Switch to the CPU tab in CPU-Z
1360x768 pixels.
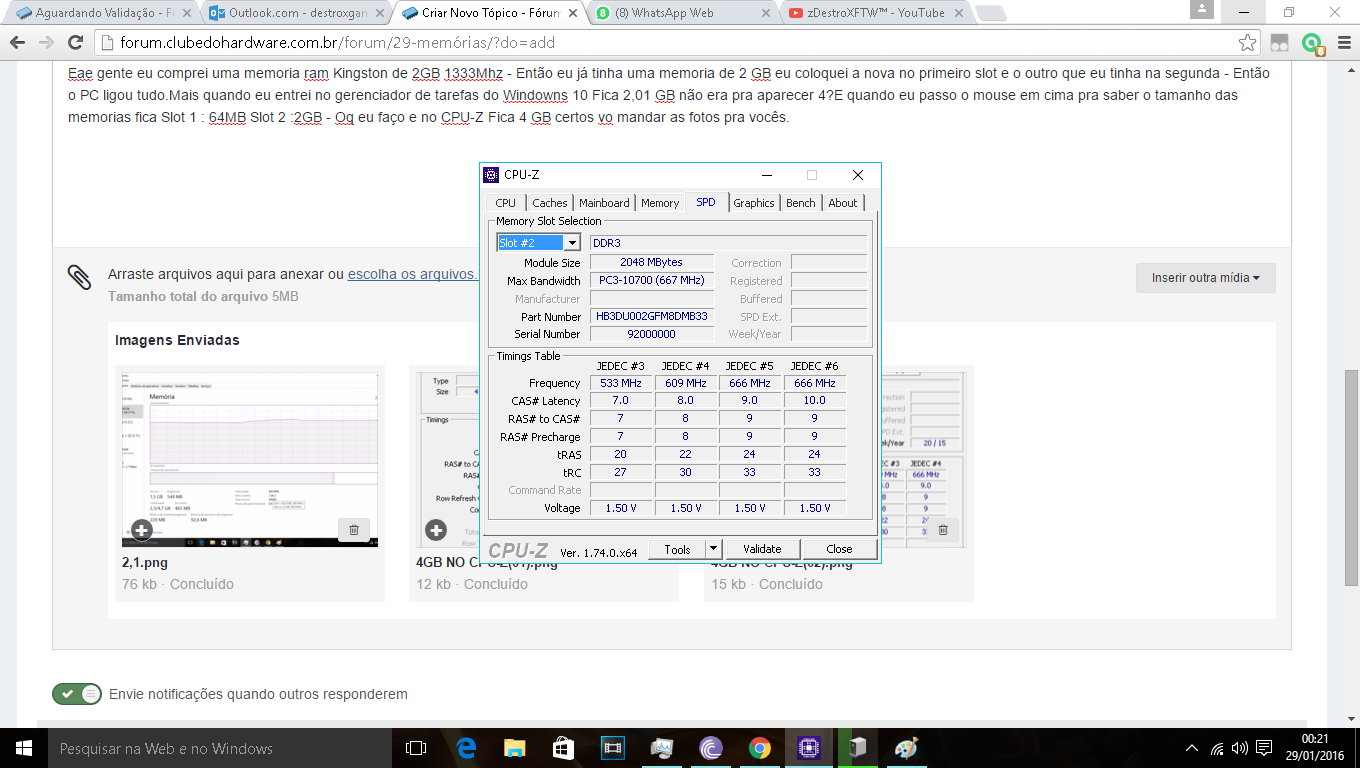pyautogui.click(x=506, y=203)
